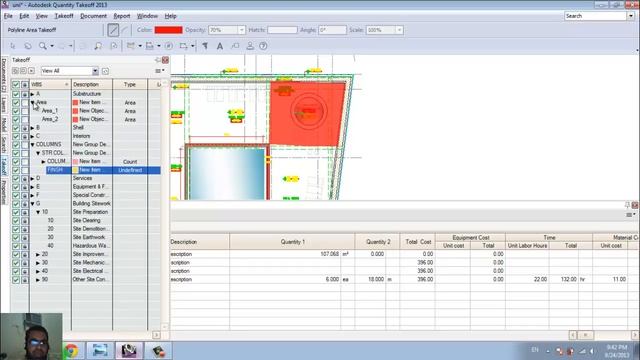Viewport: 640px width, 360px height.
Task: Toggle visibility checkbox for row B Shell
Action: (x=16, y=128)
